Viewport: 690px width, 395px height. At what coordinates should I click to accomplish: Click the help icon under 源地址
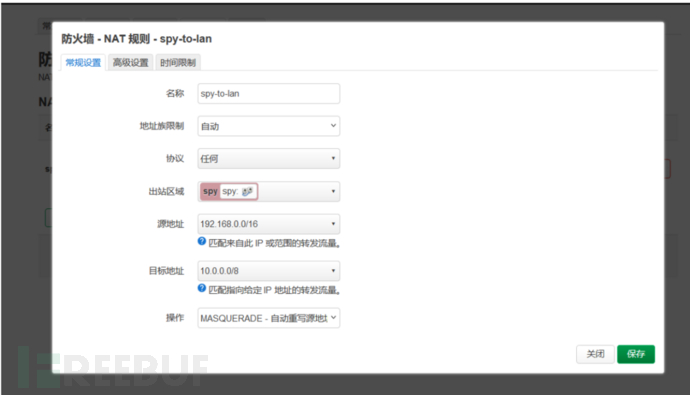(x=202, y=241)
